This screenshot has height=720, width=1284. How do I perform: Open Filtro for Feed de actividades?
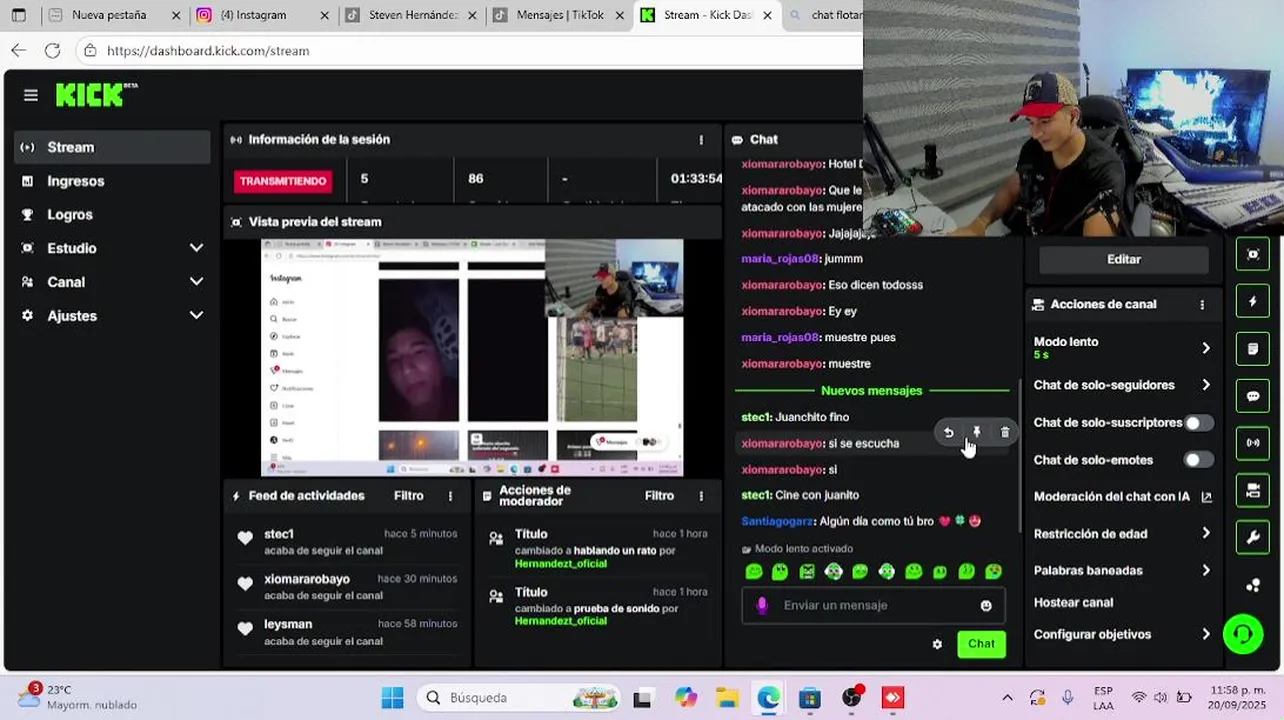[408, 496]
